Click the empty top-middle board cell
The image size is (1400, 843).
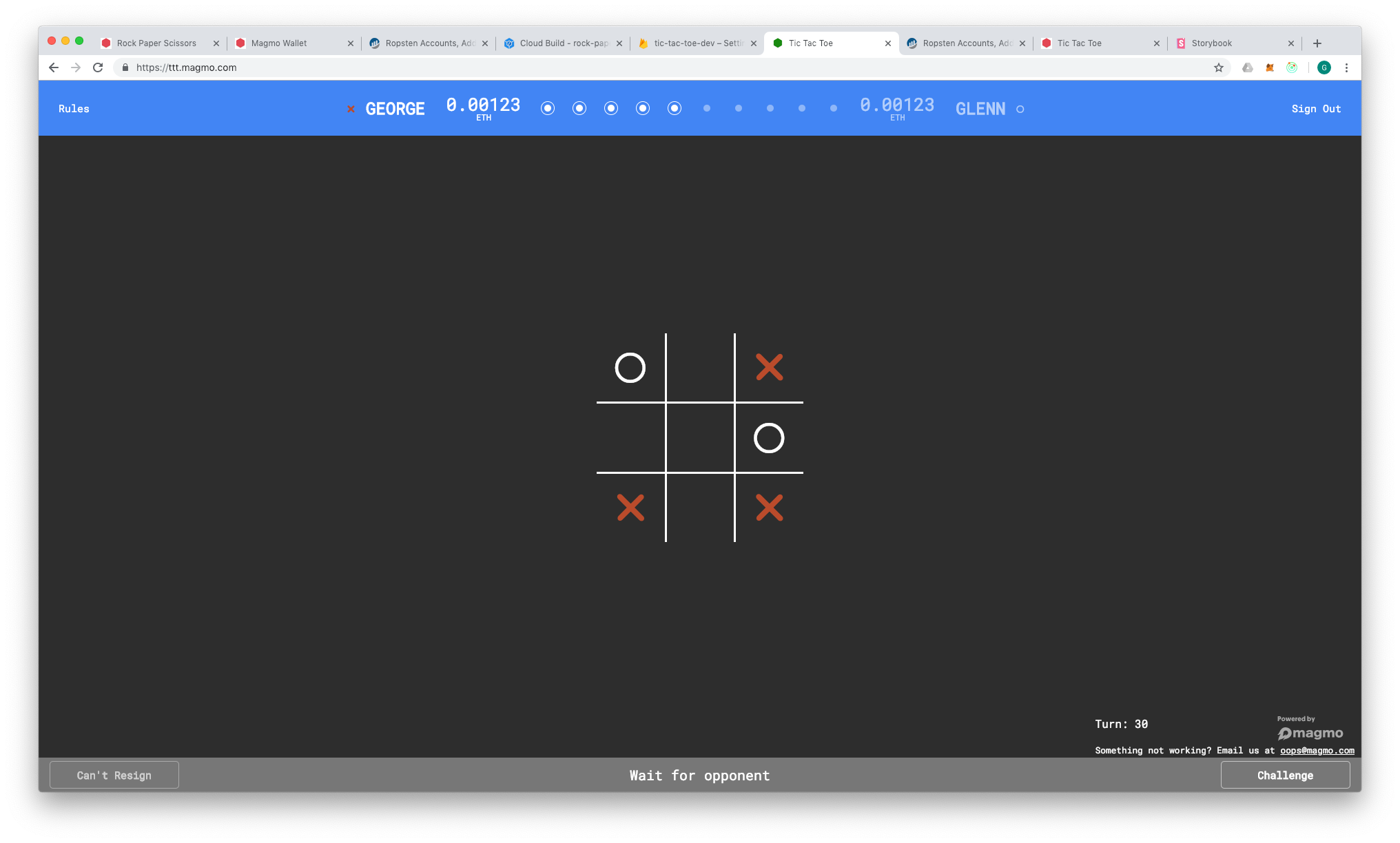700,368
